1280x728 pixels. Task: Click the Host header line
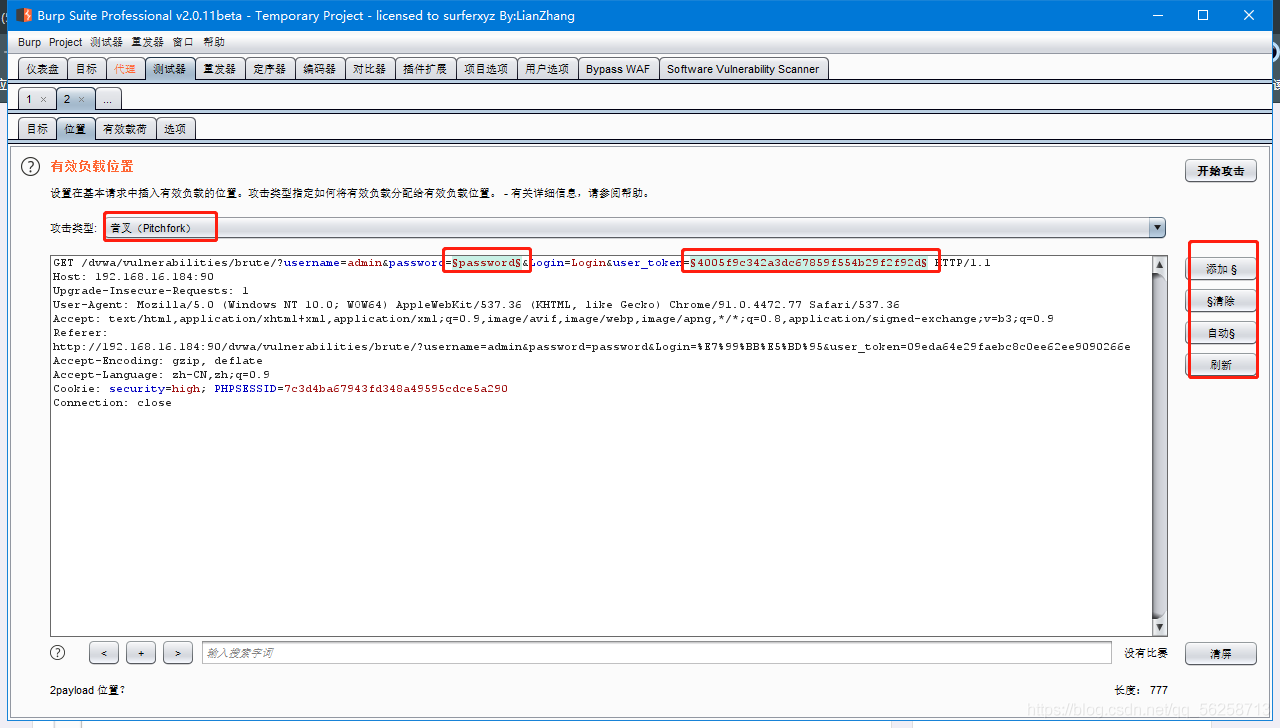pos(133,276)
